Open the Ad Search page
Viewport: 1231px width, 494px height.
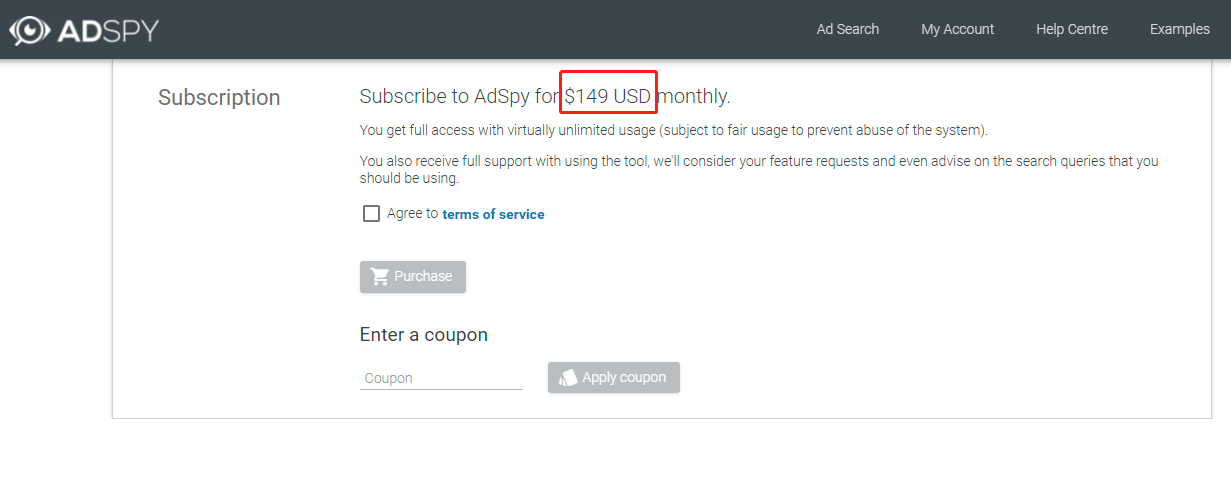pos(847,29)
